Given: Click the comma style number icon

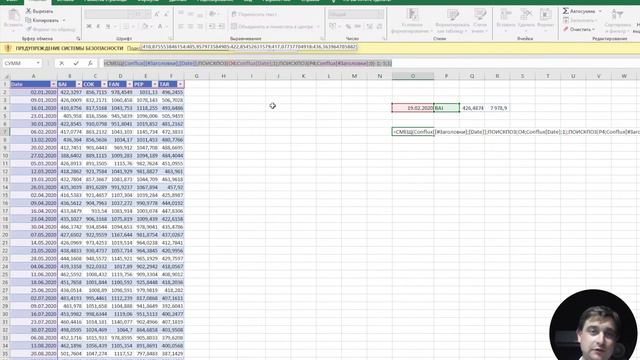Looking at the screenshot, I should click(357, 26).
